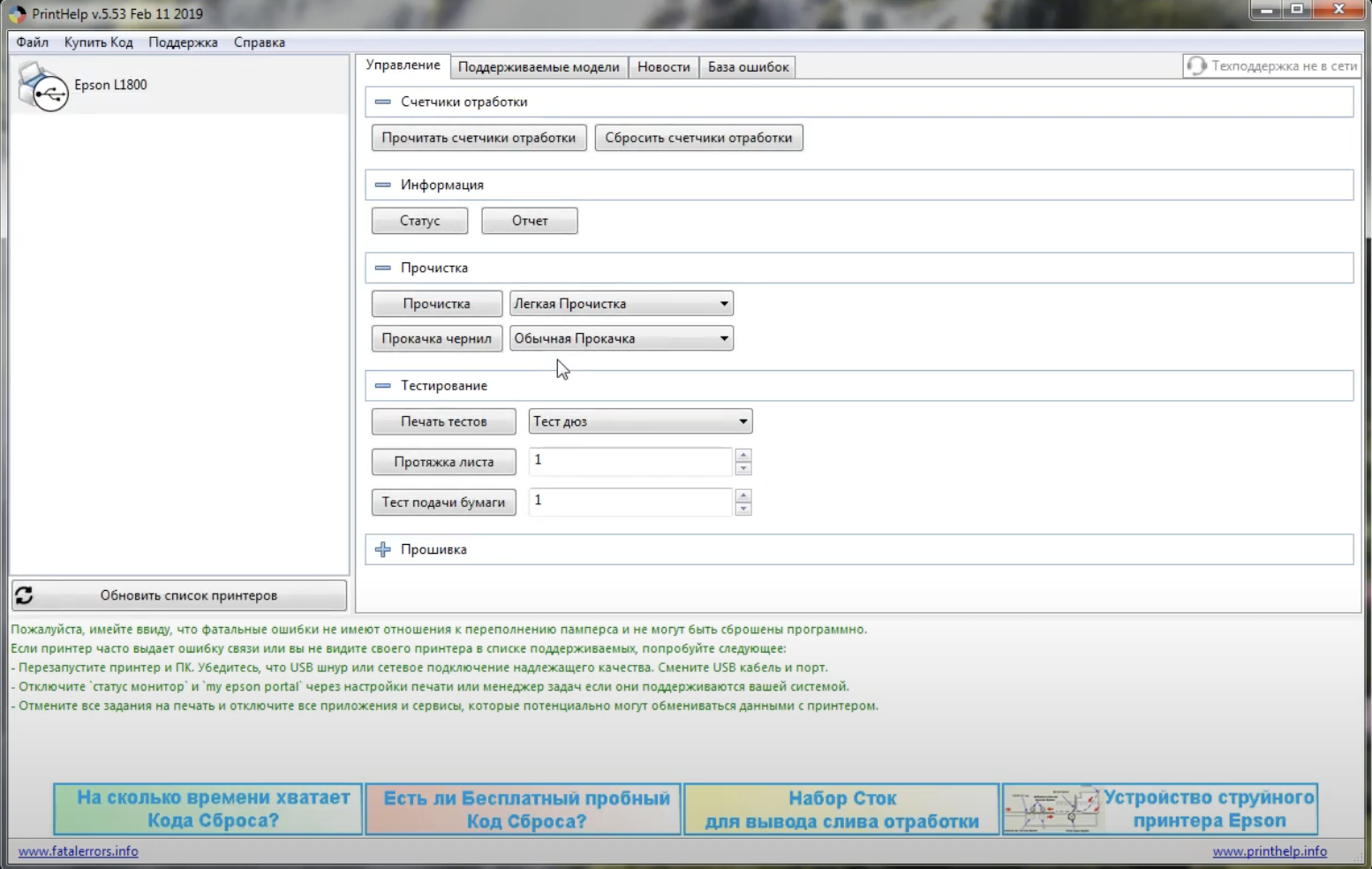Collapse the Прочистка section
Screen dimensions: 1372x869
click(x=382, y=268)
